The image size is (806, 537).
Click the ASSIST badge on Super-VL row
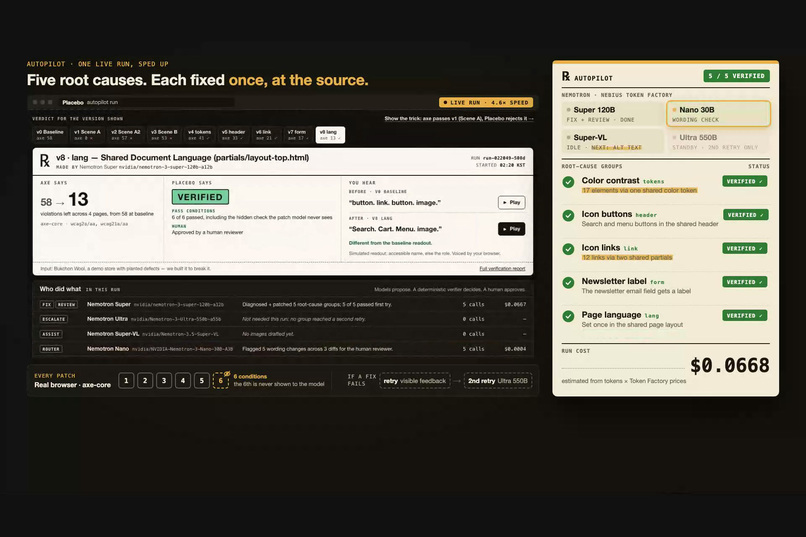point(51,334)
